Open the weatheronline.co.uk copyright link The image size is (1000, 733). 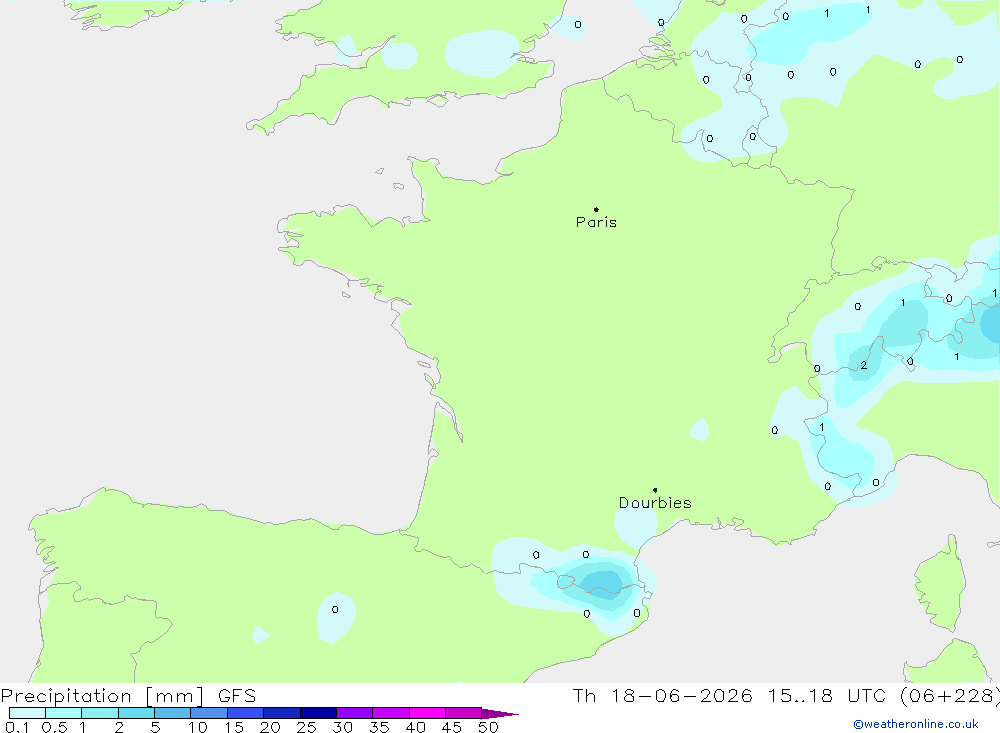click(x=916, y=724)
